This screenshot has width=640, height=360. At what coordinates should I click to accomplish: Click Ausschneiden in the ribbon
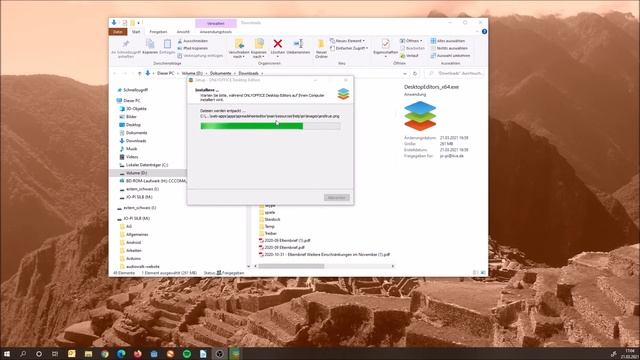(193, 41)
